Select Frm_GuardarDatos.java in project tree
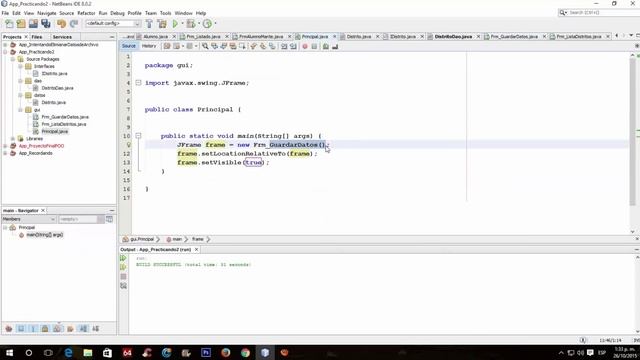The image size is (640, 360). pyautogui.click(x=65, y=117)
